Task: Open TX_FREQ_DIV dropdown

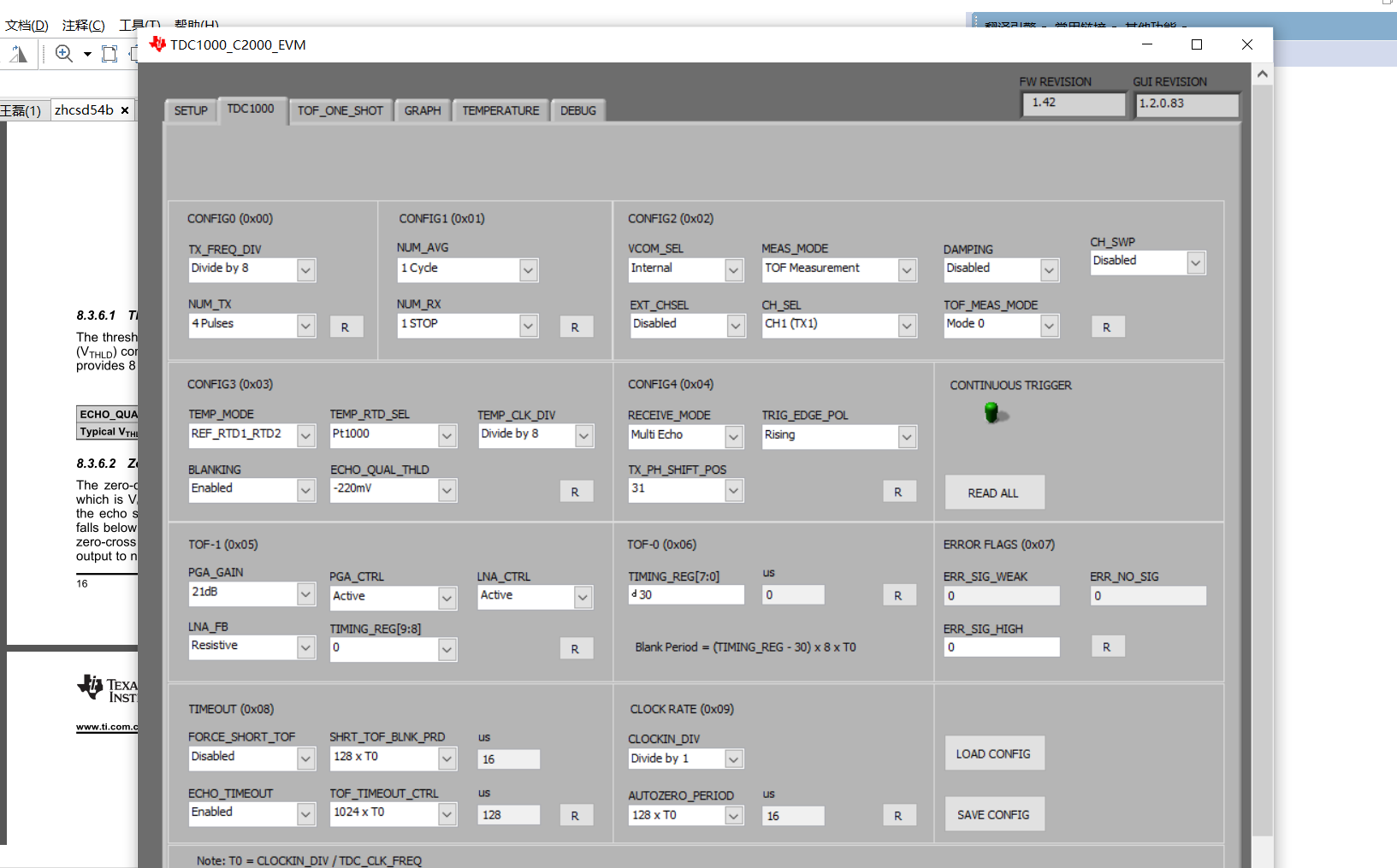Action: [305, 270]
